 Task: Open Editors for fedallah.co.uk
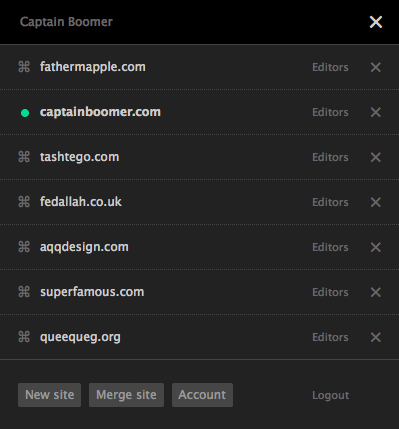pyautogui.click(x=330, y=202)
